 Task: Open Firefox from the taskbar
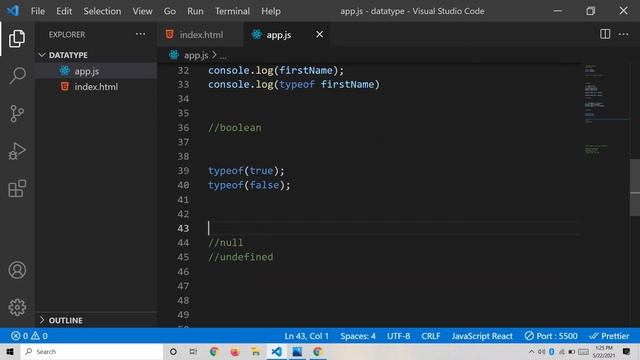(x=235, y=351)
